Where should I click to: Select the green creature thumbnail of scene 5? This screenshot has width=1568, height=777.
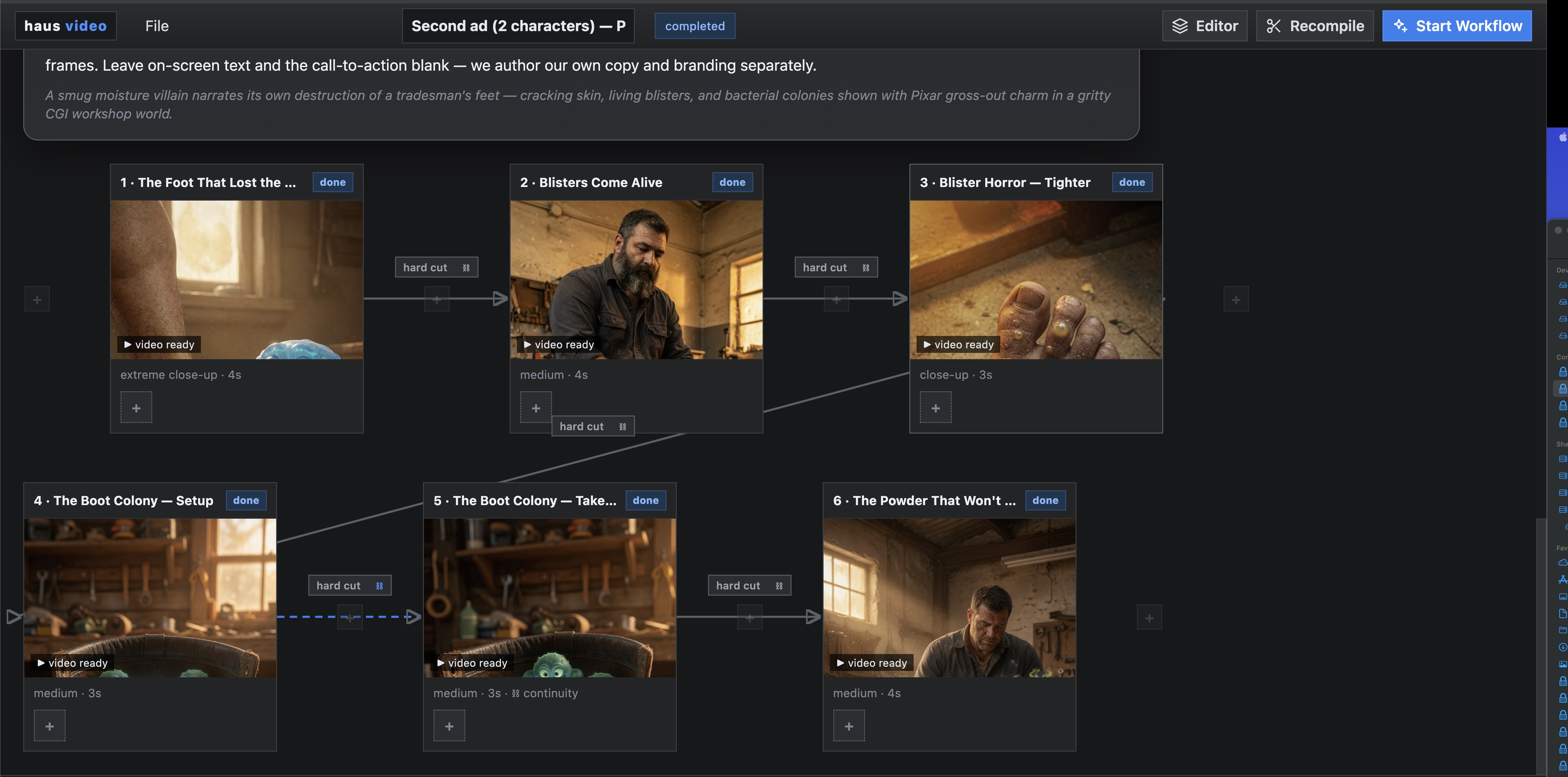(550, 598)
